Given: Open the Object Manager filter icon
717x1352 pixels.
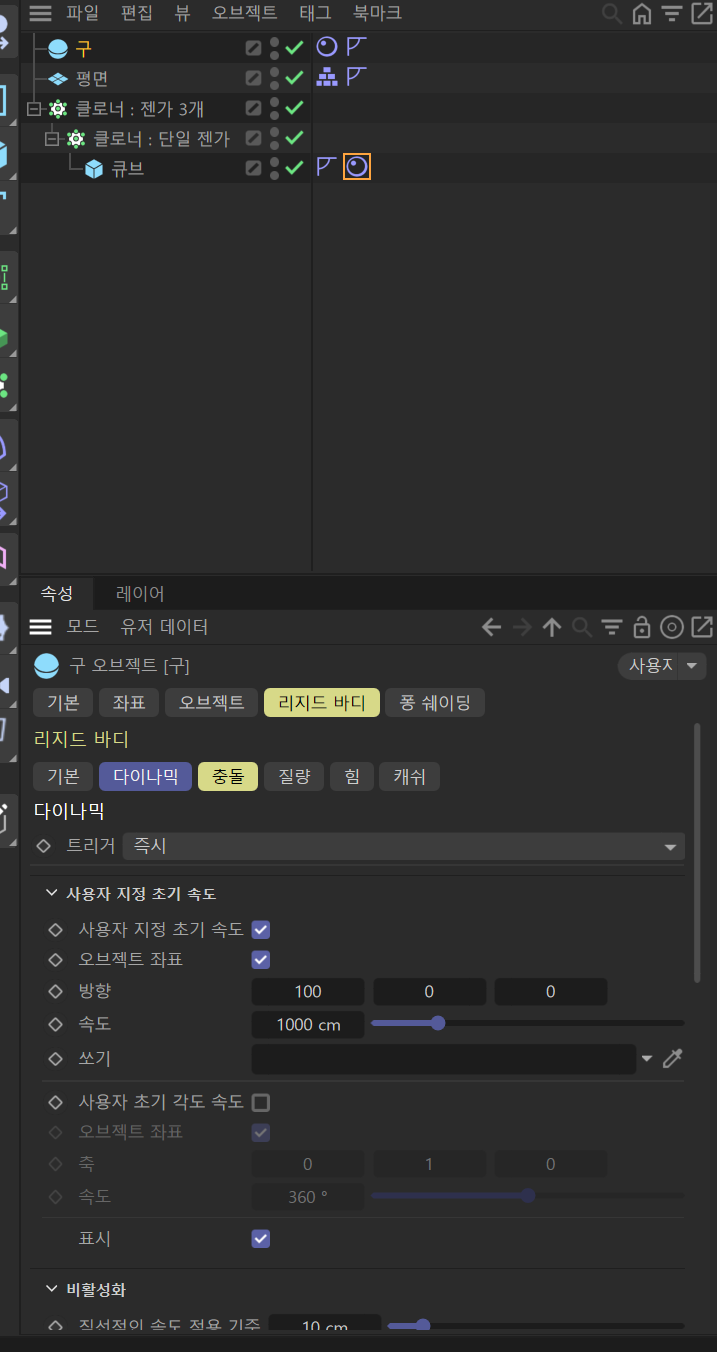Looking at the screenshot, I should [x=672, y=13].
